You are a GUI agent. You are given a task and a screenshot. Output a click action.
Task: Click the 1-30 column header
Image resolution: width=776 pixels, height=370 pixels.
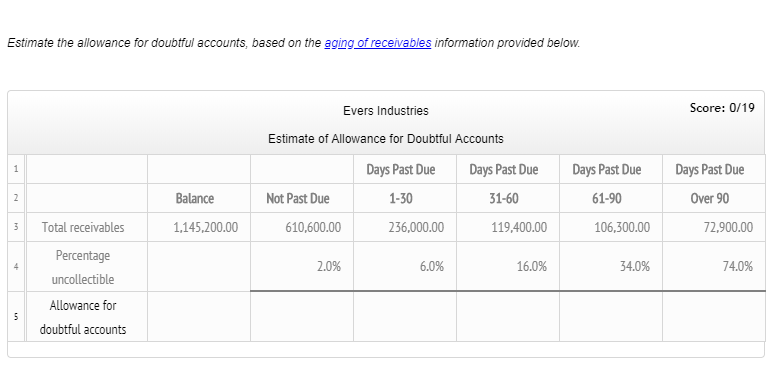pyautogui.click(x=400, y=198)
